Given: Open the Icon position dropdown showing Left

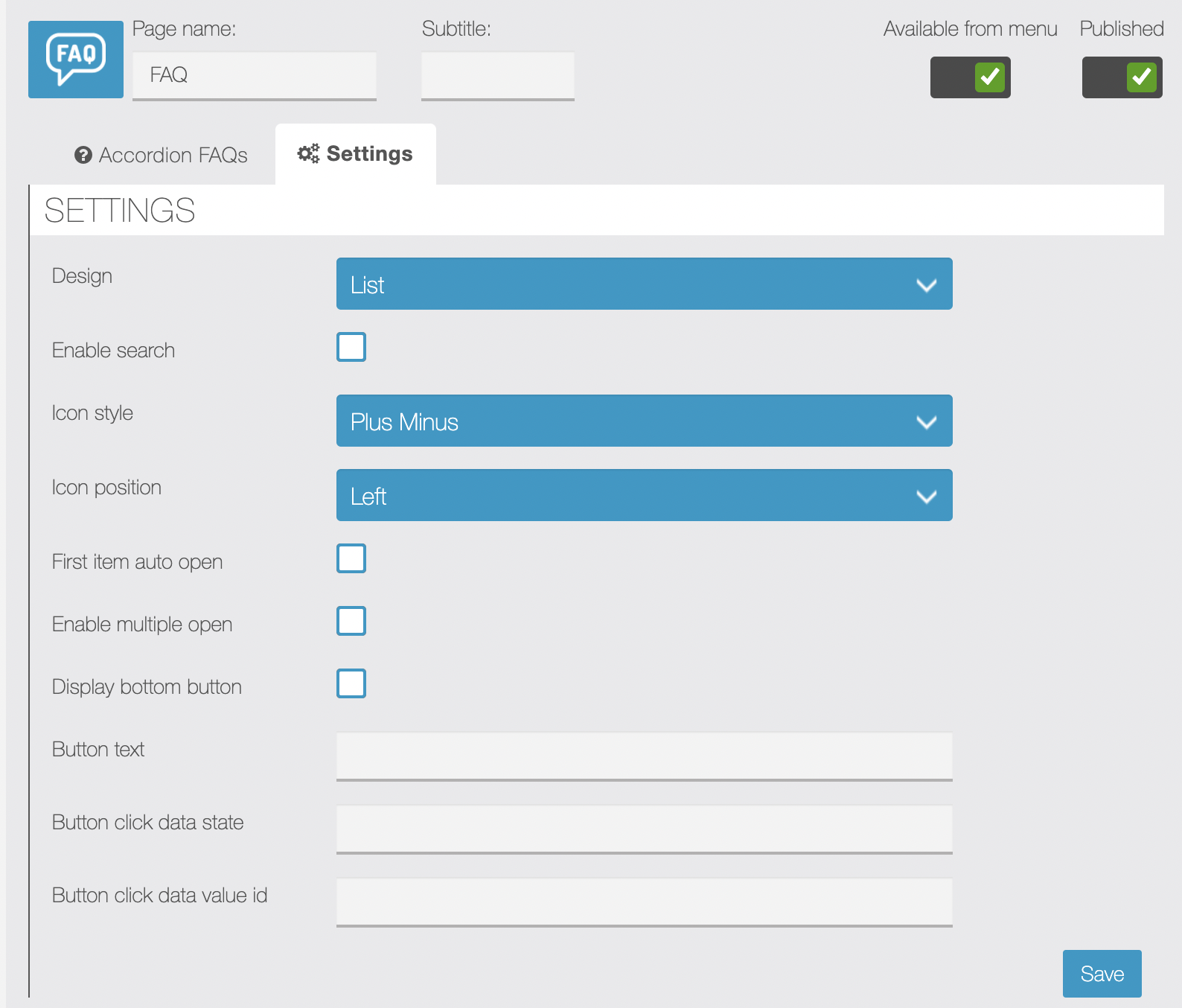Looking at the screenshot, I should pos(645,495).
